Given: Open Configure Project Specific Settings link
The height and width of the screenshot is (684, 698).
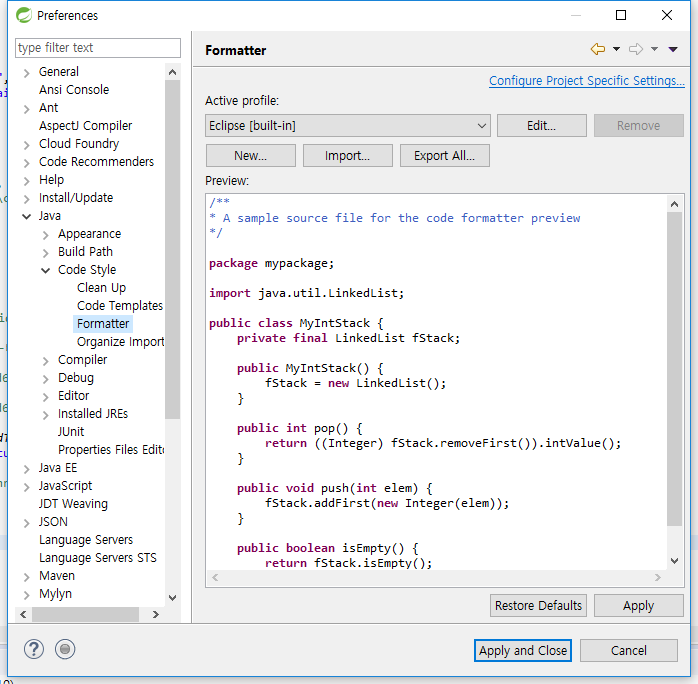Looking at the screenshot, I should (587, 81).
